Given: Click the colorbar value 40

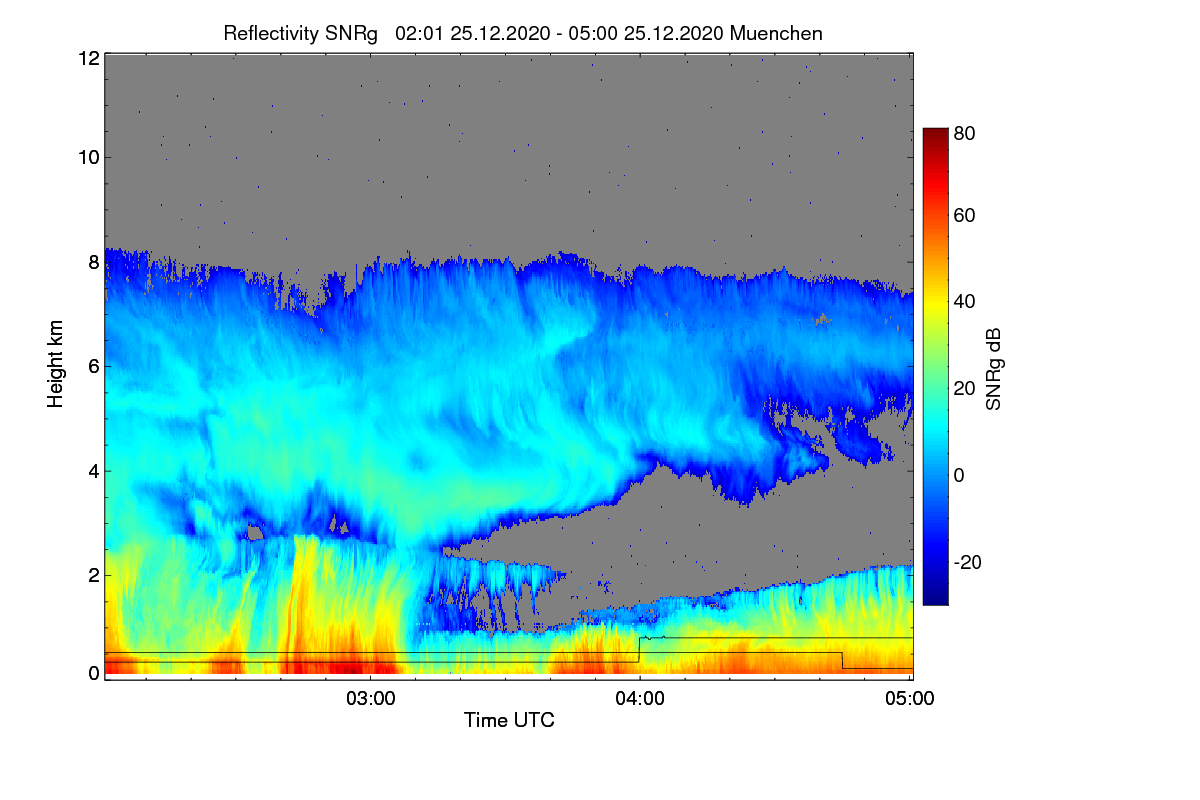Looking at the screenshot, I should point(965,301).
